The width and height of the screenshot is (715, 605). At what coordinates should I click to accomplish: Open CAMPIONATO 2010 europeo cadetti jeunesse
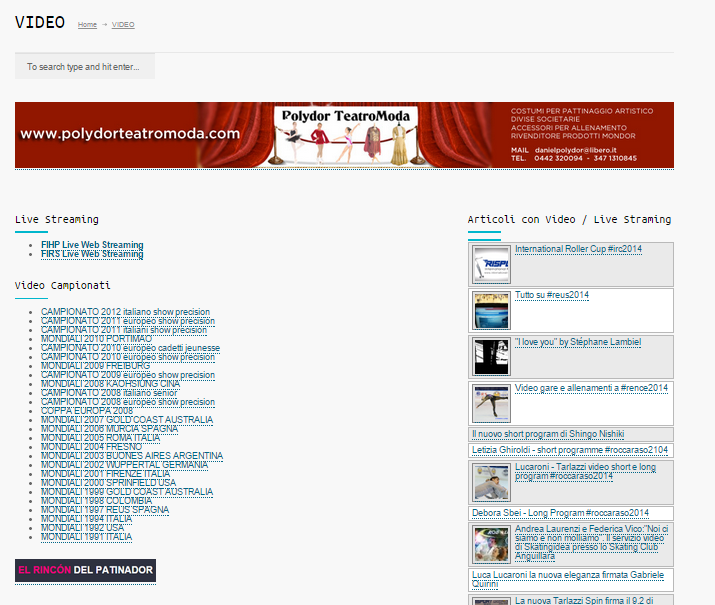pyautogui.click(x=130, y=348)
